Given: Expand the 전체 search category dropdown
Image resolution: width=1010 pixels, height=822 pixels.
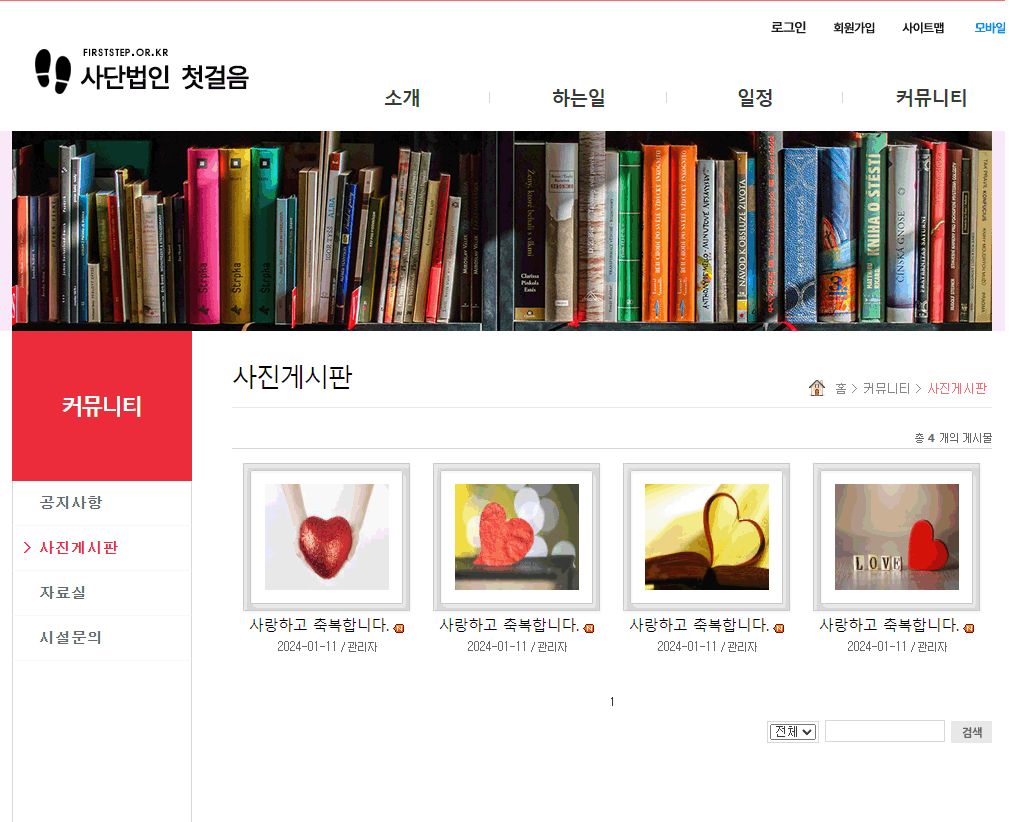Looking at the screenshot, I should coord(793,732).
